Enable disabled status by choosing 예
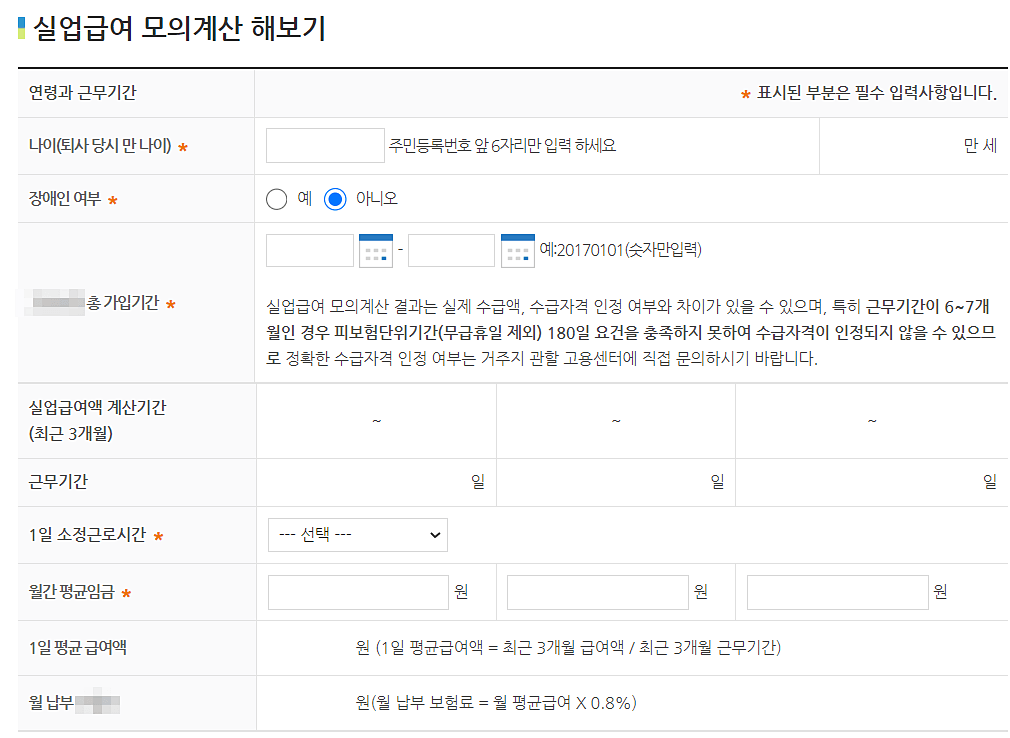 click(x=277, y=198)
